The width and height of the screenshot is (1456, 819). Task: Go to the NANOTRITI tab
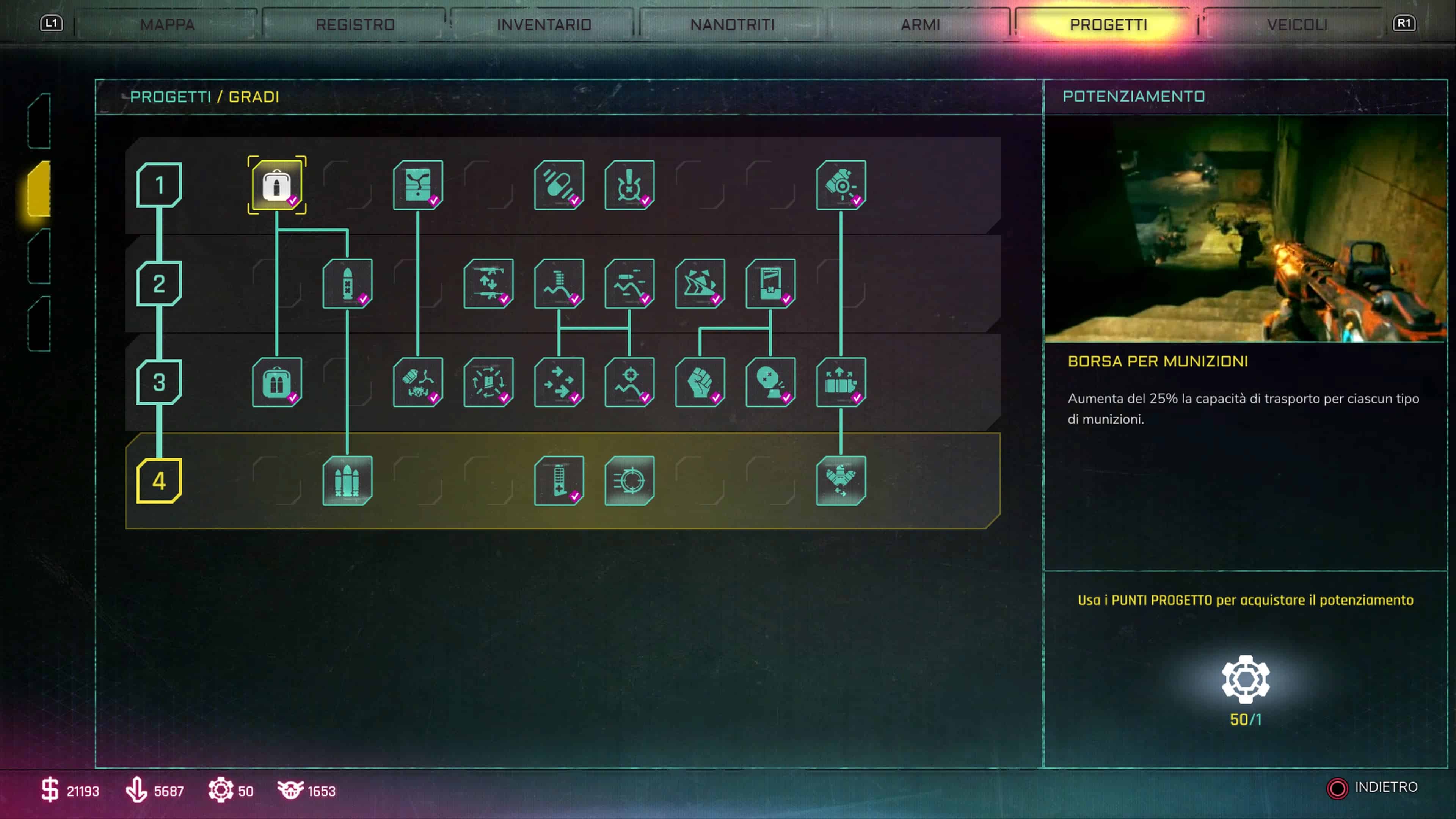[x=732, y=25]
